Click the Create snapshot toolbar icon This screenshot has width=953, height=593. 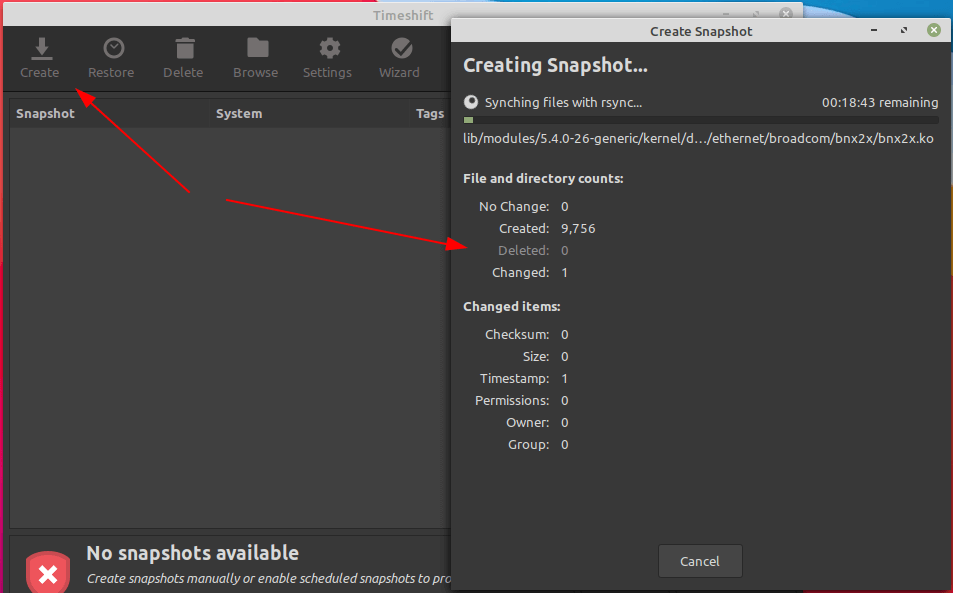tap(41, 49)
